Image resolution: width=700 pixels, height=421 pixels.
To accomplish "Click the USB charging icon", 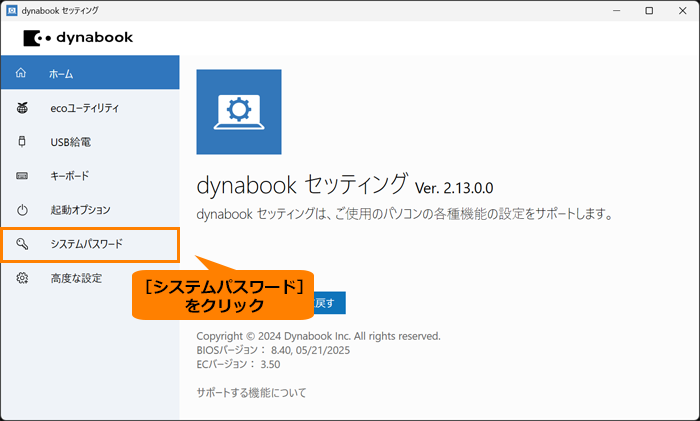I will pos(21,142).
